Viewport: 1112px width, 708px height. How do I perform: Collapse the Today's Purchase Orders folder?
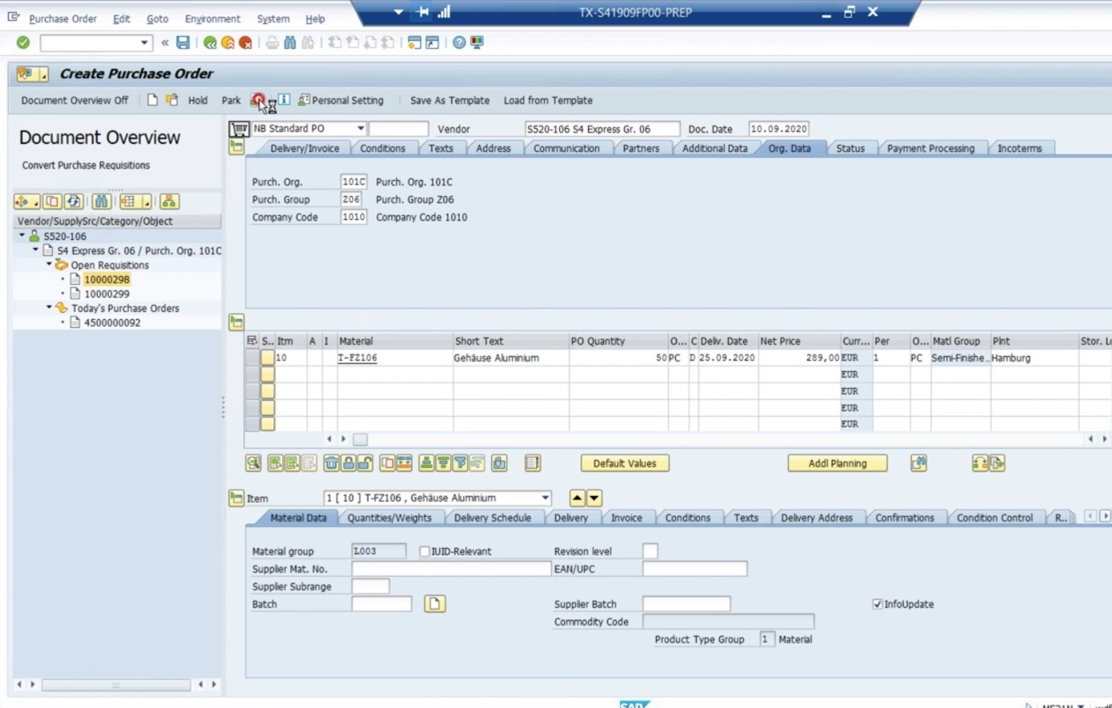(x=49, y=308)
